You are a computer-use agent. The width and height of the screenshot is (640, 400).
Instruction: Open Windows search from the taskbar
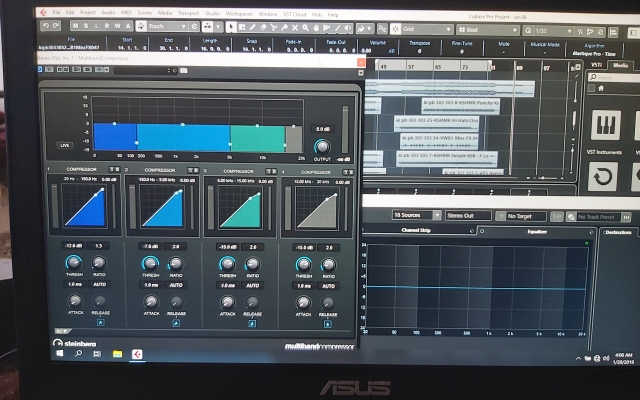coord(78,353)
